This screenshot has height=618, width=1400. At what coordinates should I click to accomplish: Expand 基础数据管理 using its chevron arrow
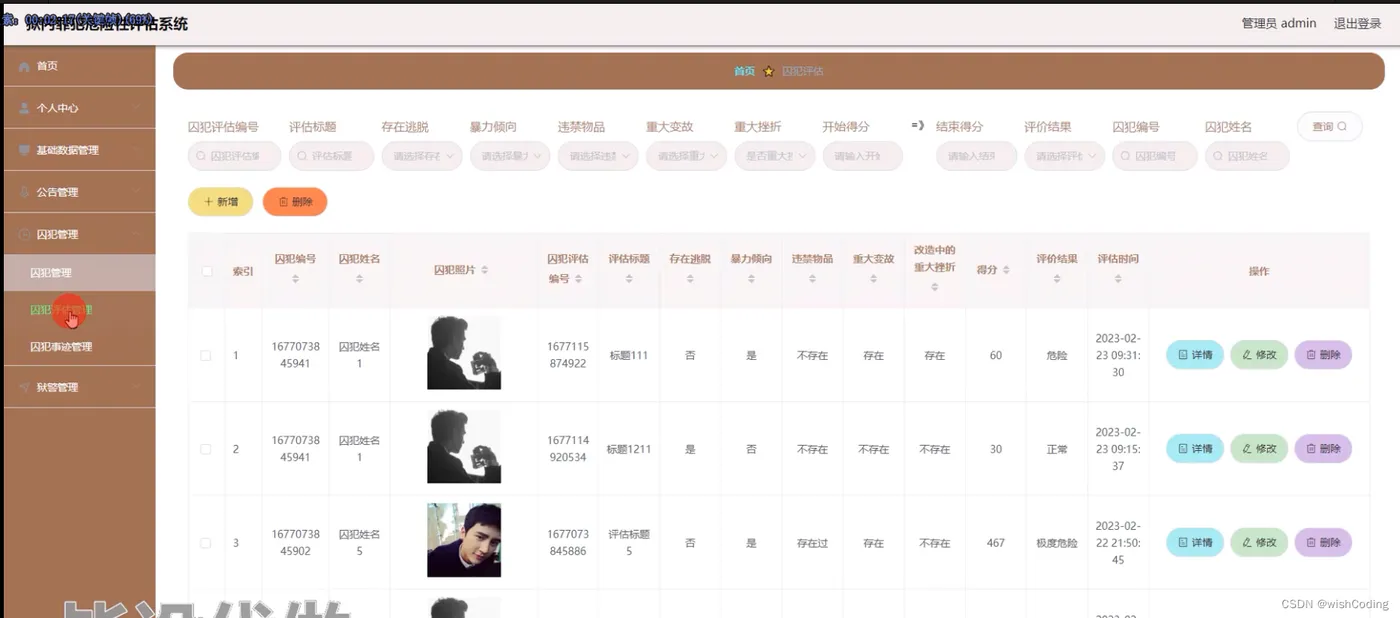tap(137, 150)
